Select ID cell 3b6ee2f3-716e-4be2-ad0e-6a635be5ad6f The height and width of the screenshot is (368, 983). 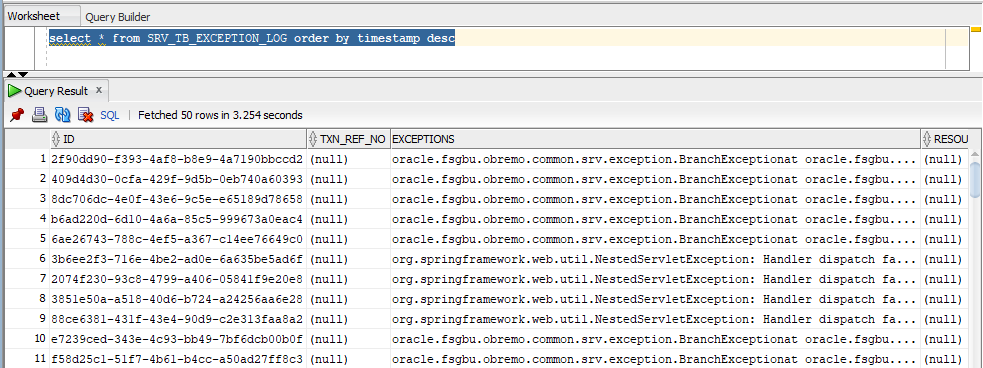pyautogui.click(x=178, y=260)
